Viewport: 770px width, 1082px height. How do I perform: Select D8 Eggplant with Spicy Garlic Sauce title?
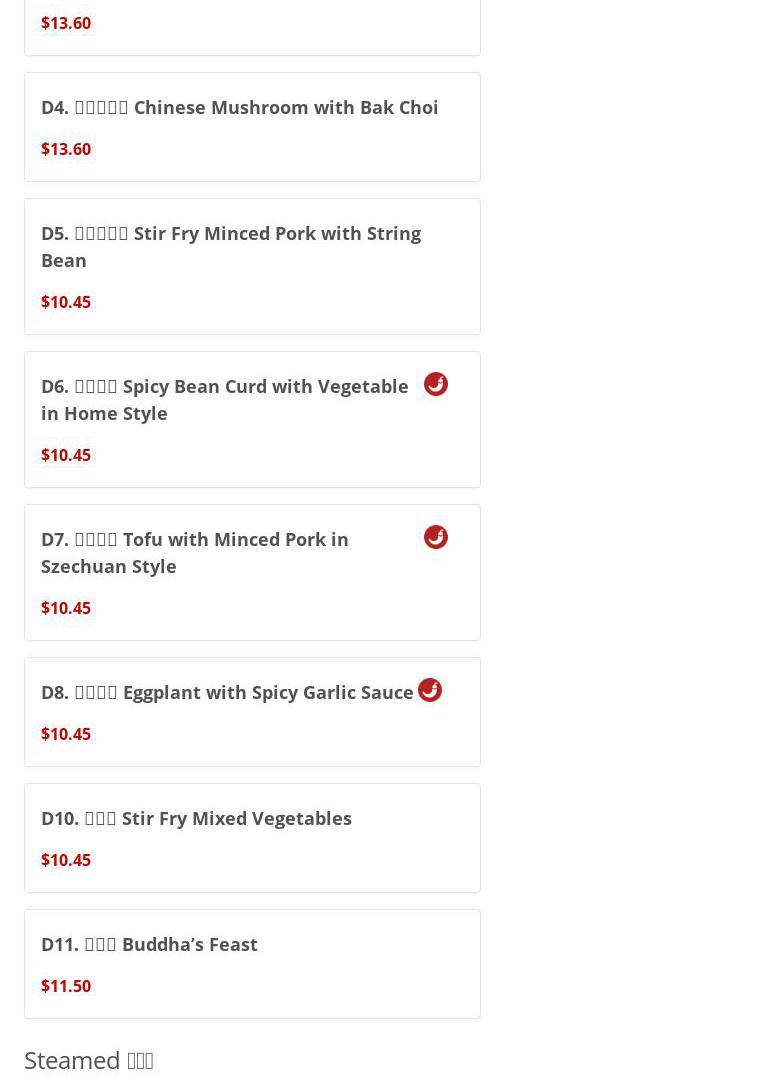click(x=227, y=692)
